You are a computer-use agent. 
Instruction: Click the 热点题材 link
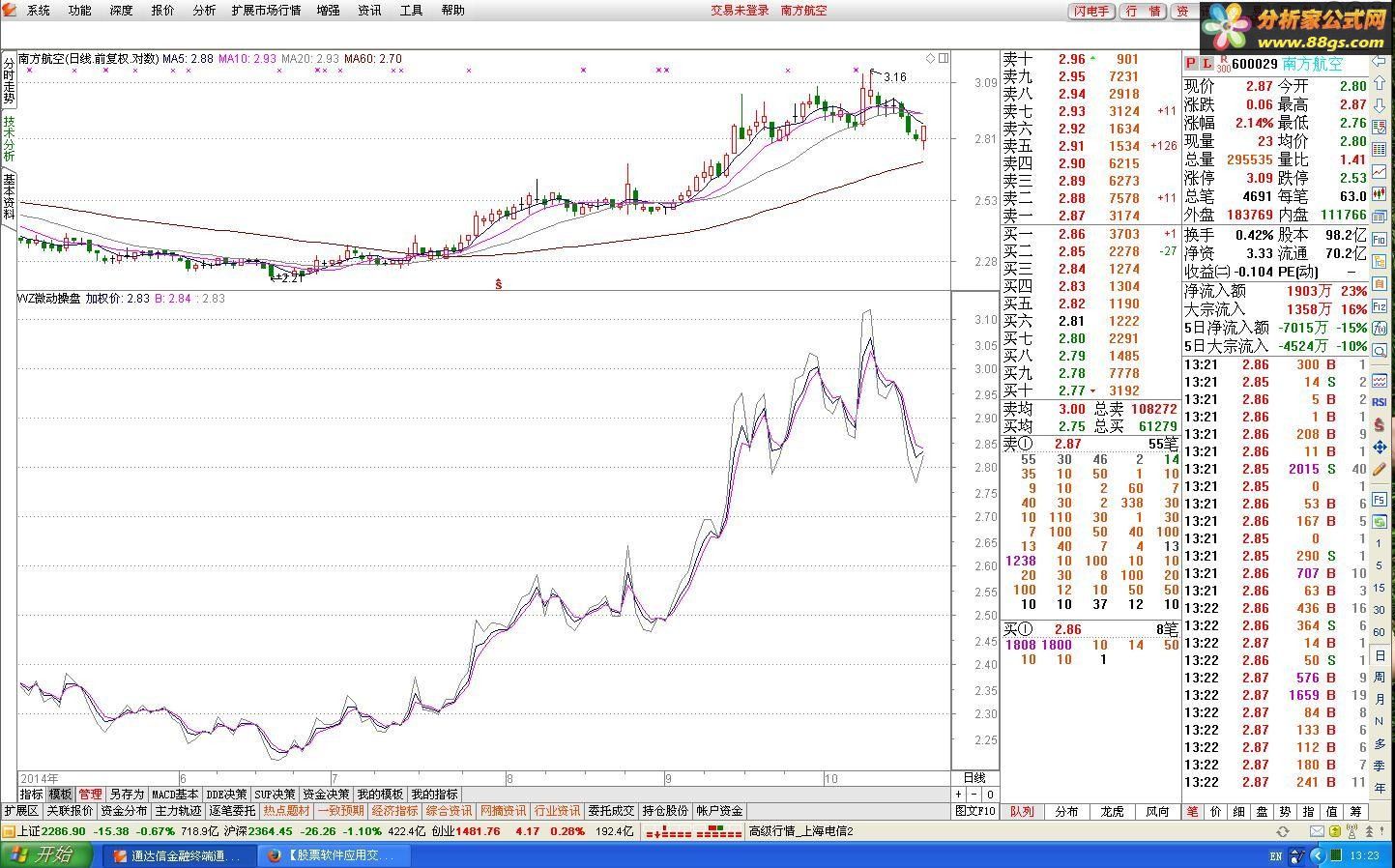287,811
